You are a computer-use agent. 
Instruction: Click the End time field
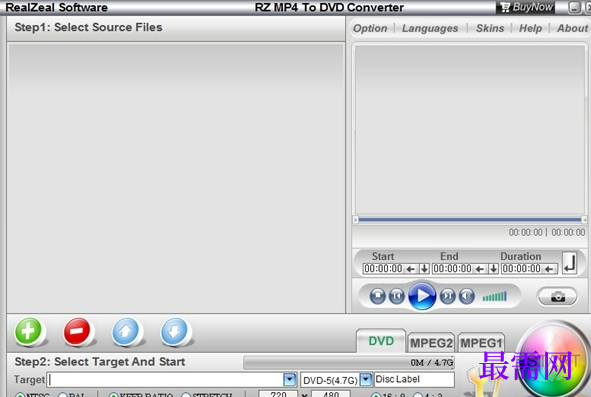(x=452, y=269)
